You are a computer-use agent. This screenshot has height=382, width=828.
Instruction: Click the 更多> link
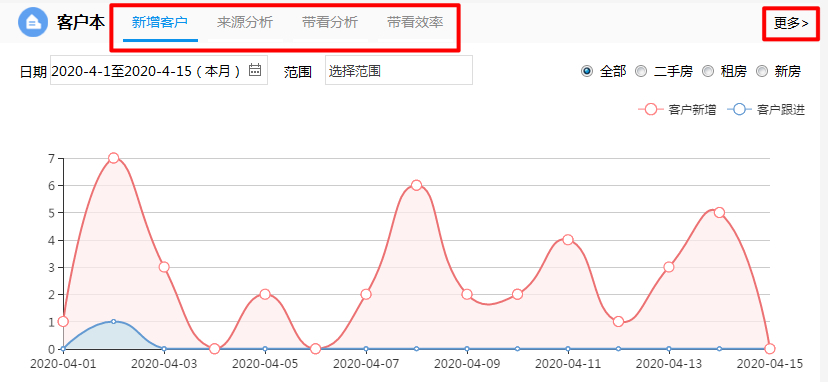pos(792,23)
